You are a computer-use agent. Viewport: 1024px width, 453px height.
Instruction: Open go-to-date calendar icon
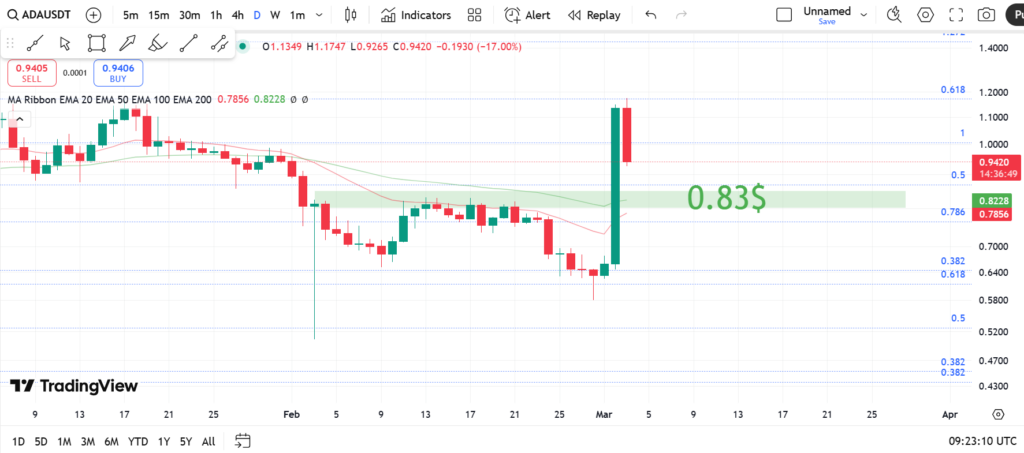tap(242, 440)
